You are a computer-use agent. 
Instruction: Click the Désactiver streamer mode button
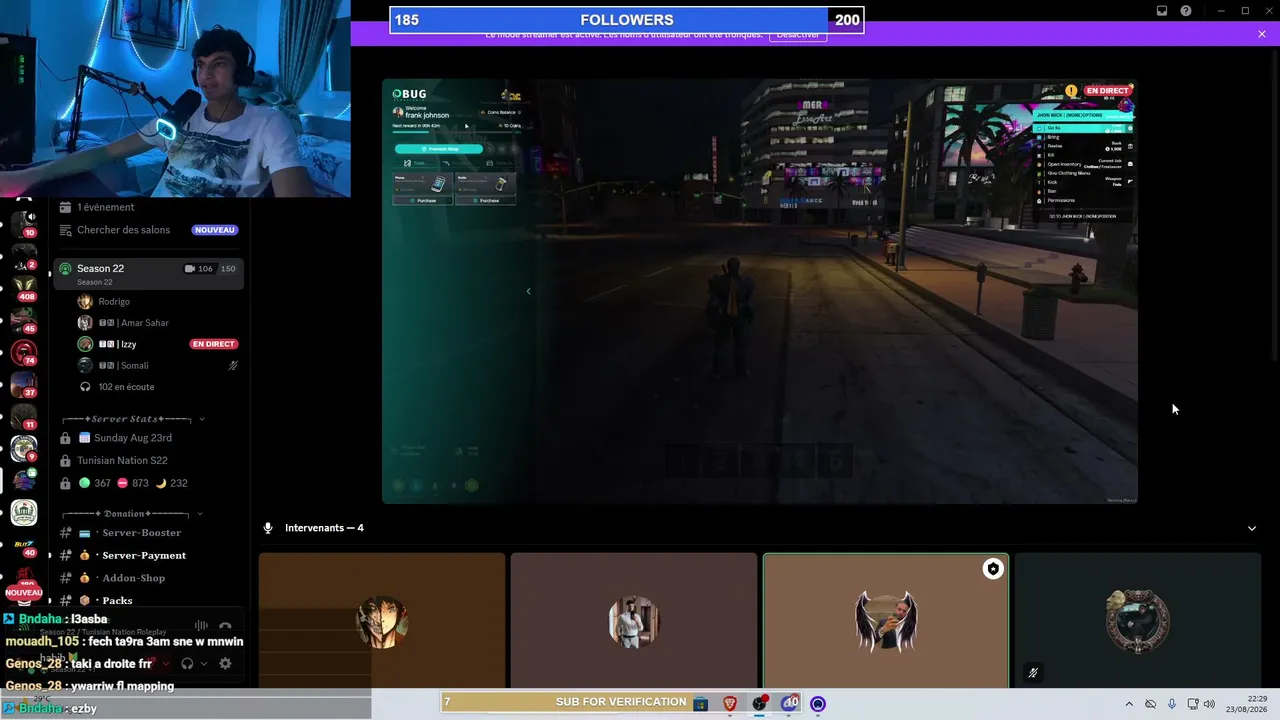(x=798, y=35)
